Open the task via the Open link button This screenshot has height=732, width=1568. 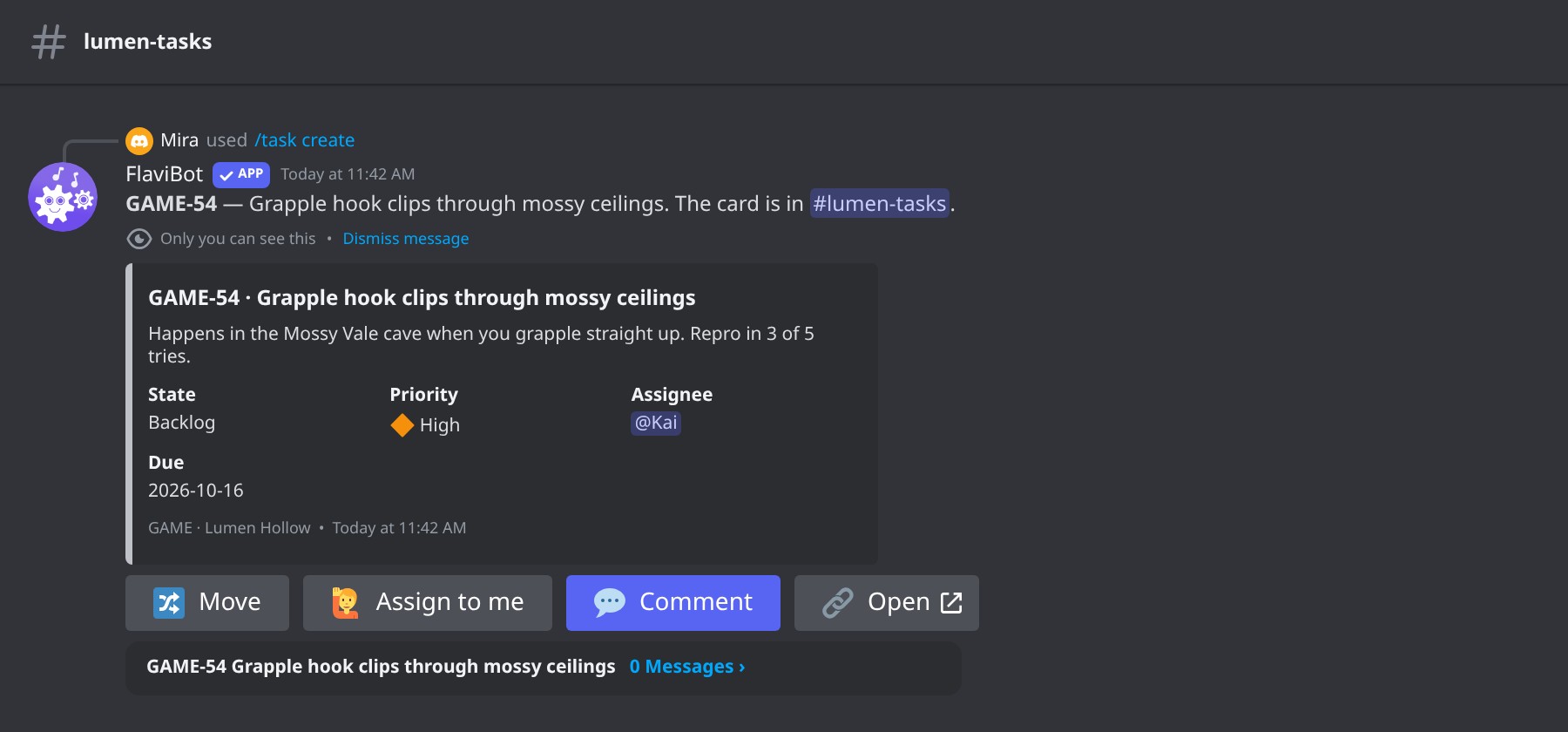887,603
